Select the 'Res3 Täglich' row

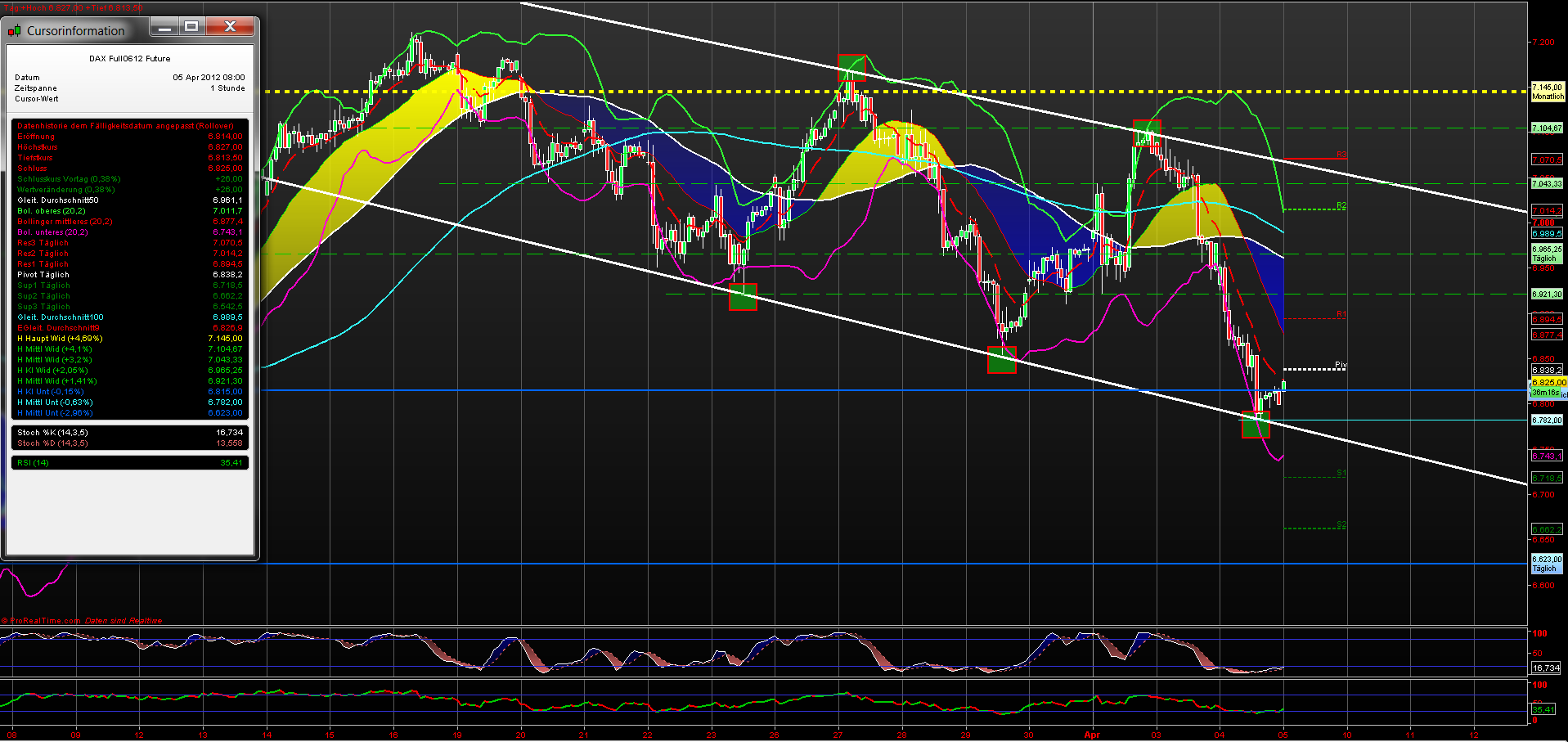tap(130, 243)
